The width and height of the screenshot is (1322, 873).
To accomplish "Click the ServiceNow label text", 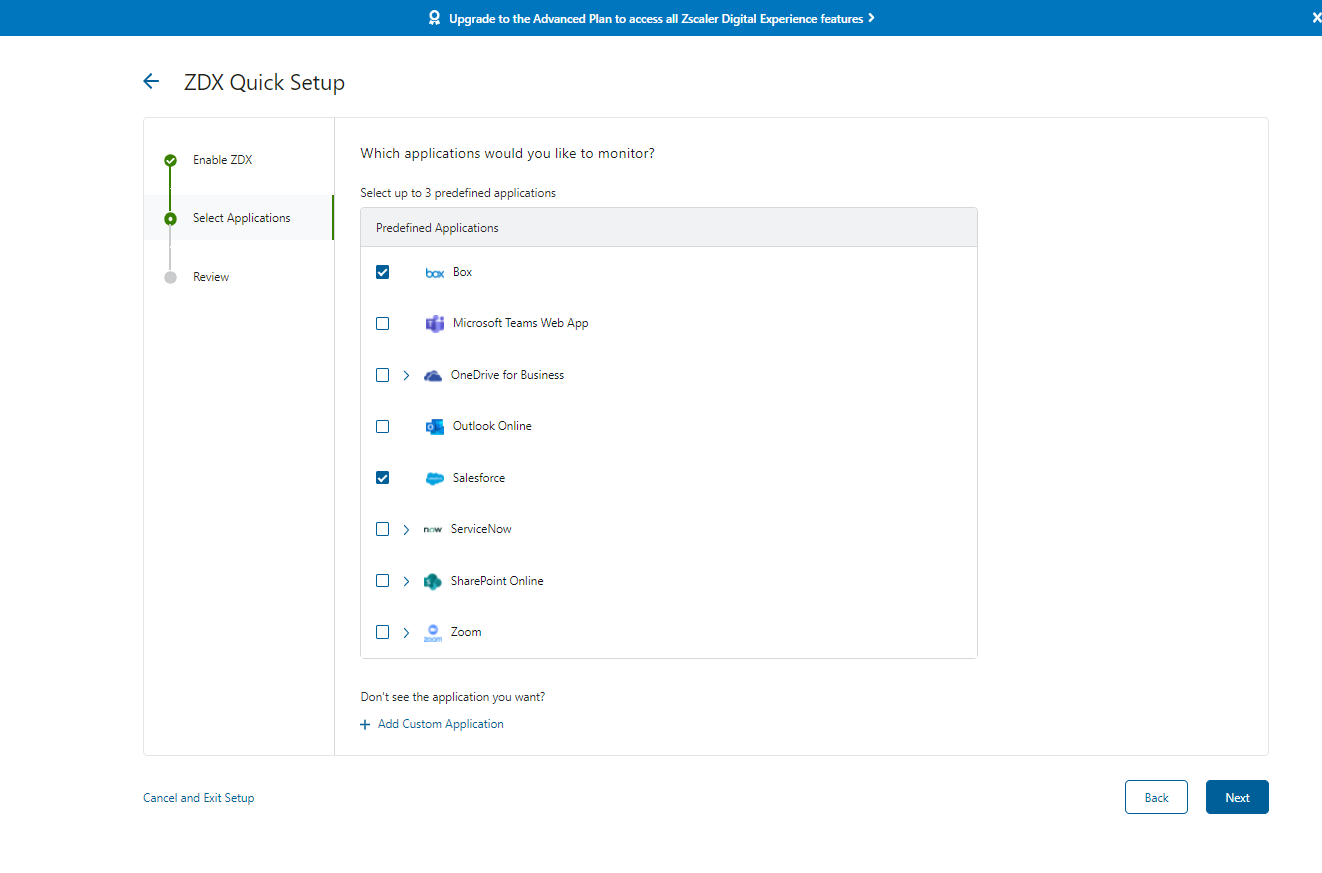I will click(x=481, y=529).
